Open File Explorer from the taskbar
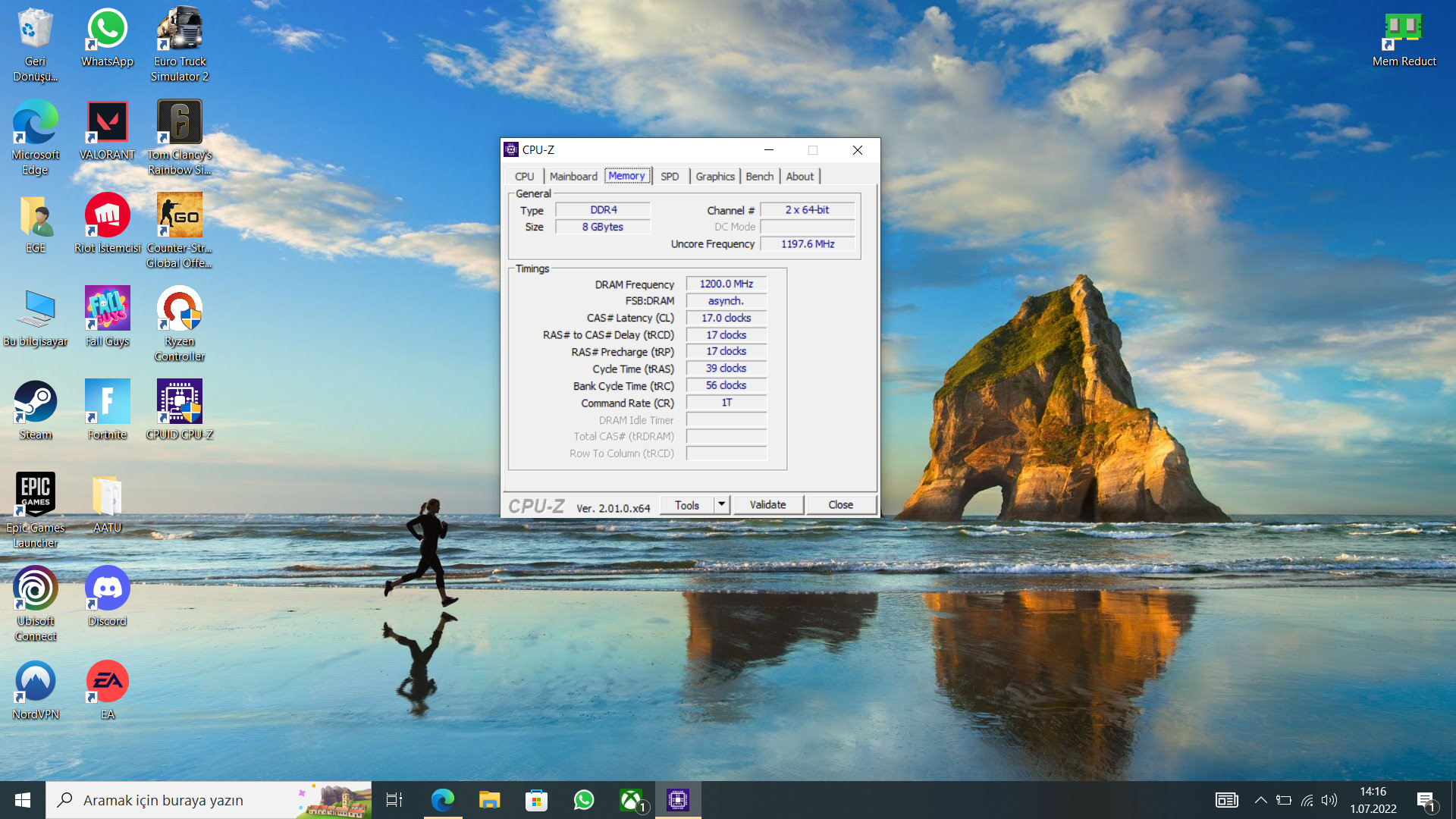Image resolution: width=1456 pixels, height=819 pixels. (x=489, y=800)
